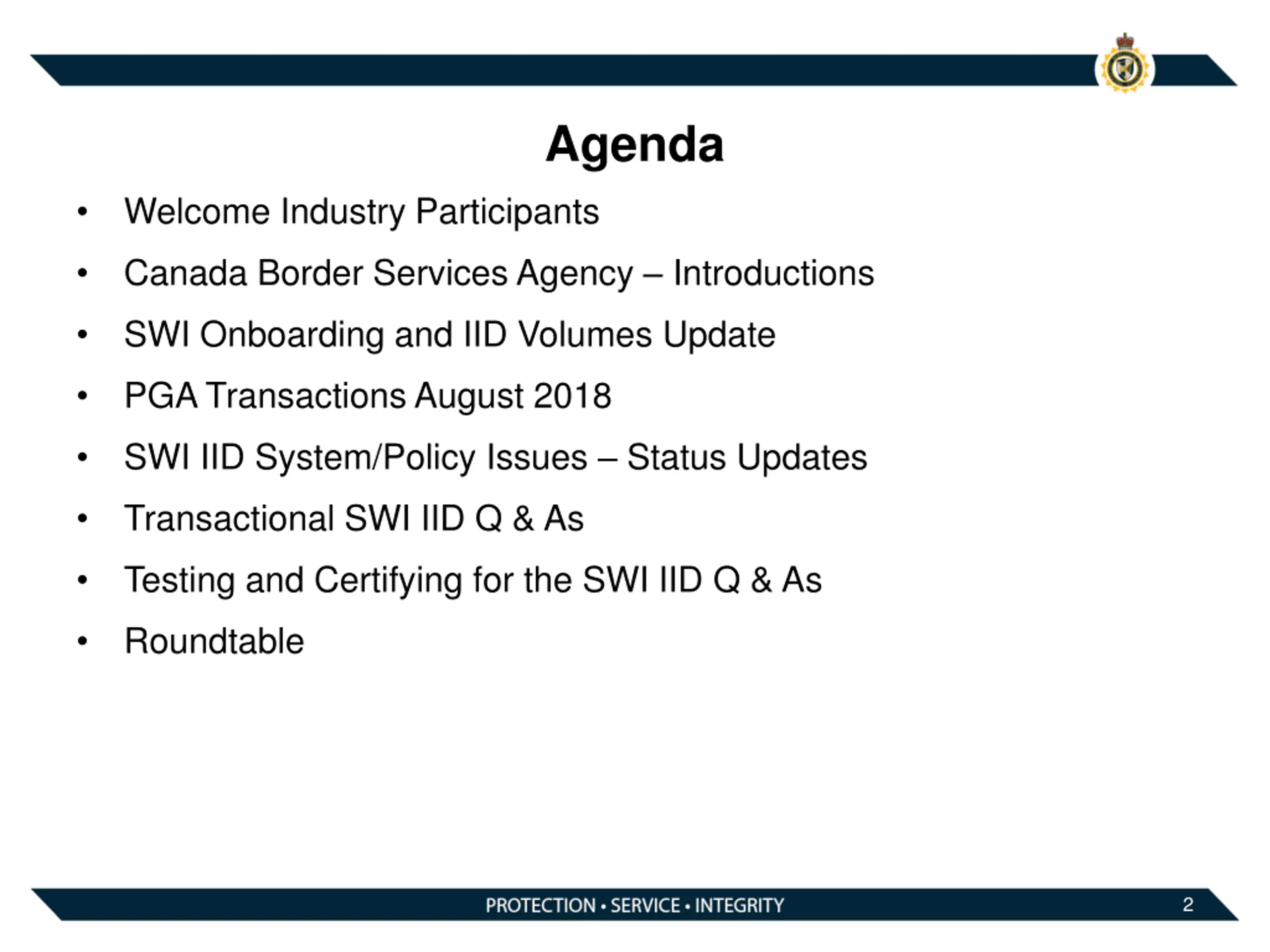The width and height of the screenshot is (1270, 952).
Task: Click slide page number 2
Action: point(1188,905)
